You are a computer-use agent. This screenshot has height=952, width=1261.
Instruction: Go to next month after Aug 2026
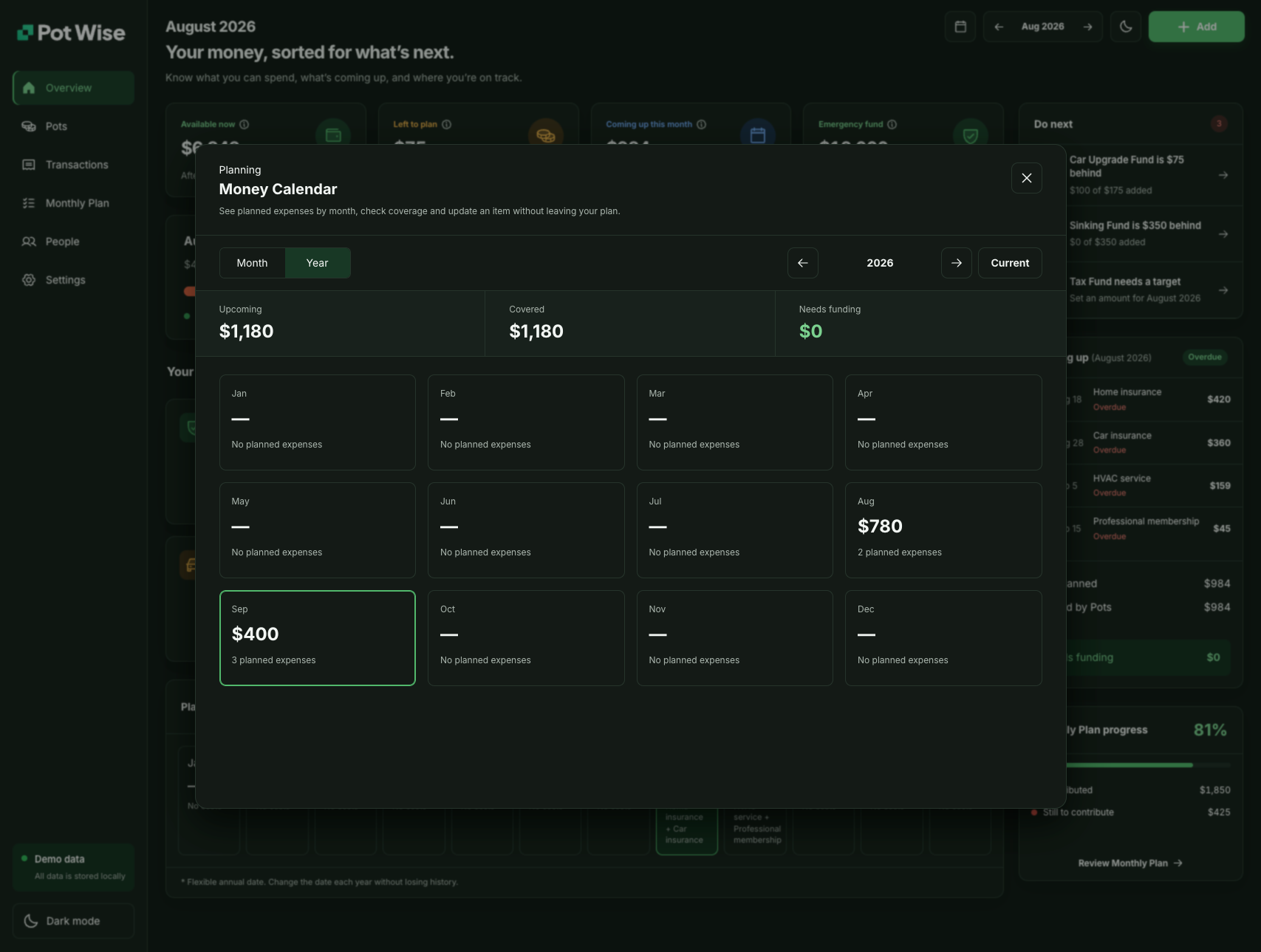pyautogui.click(x=1087, y=27)
